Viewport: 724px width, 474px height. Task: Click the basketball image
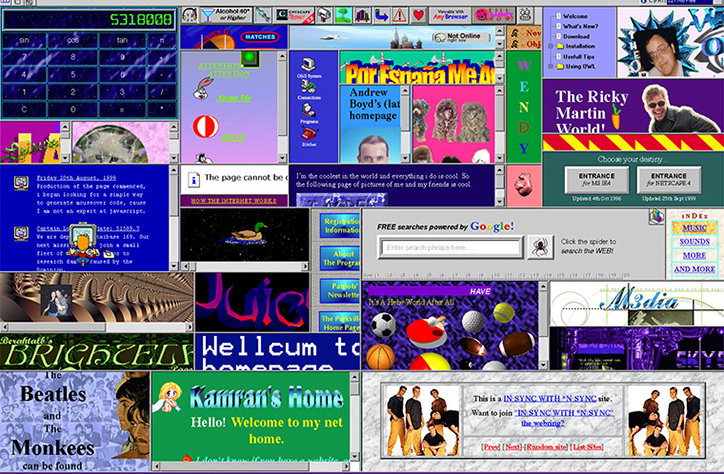tap(380, 357)
